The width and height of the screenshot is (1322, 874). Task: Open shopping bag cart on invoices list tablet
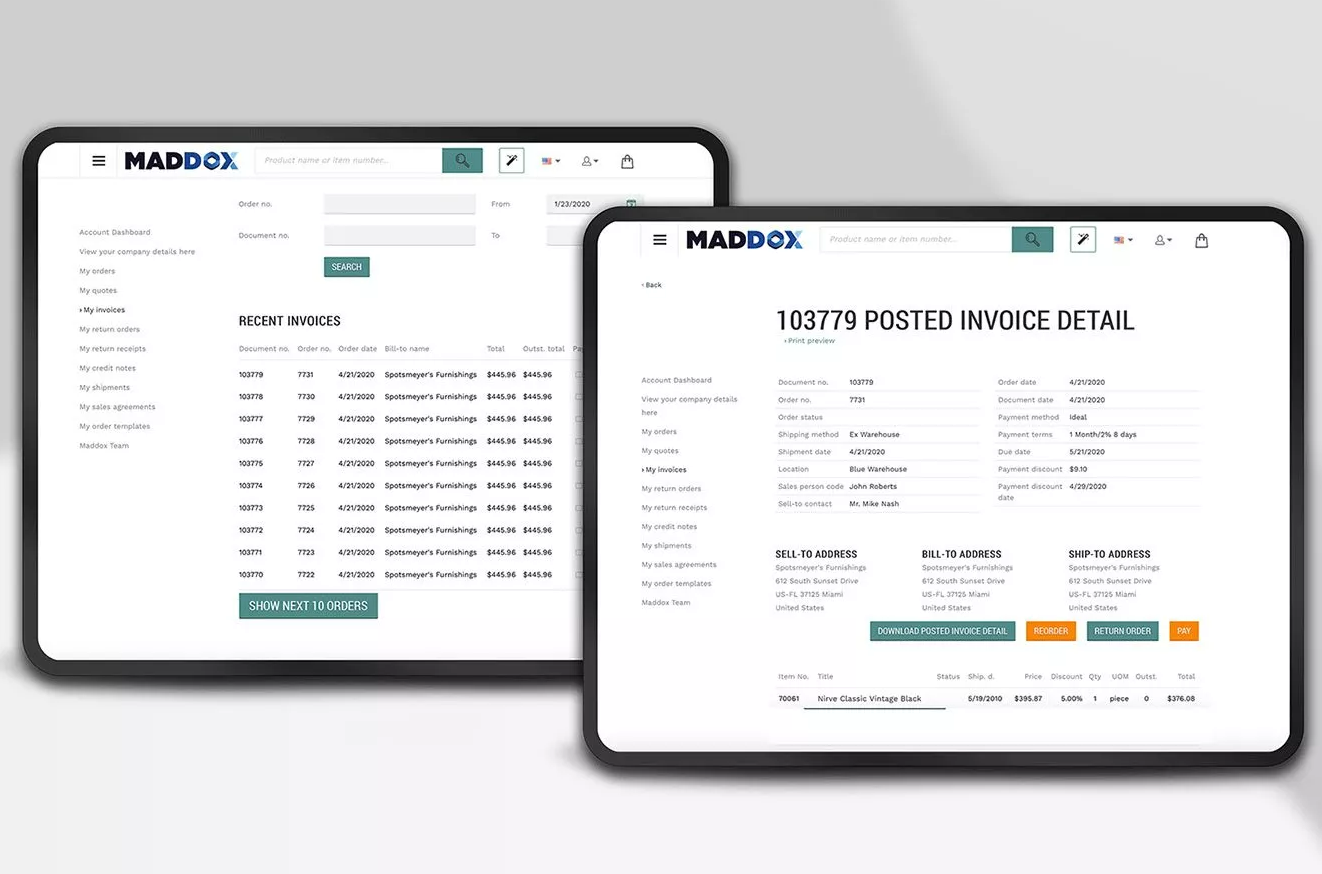click(627, 161)
